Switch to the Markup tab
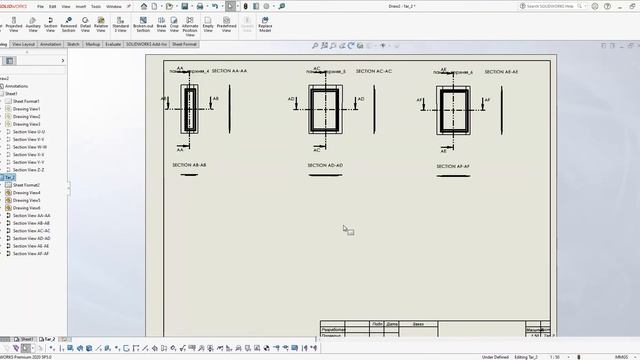The image size is (640, 360). click(x=93, y=44)
